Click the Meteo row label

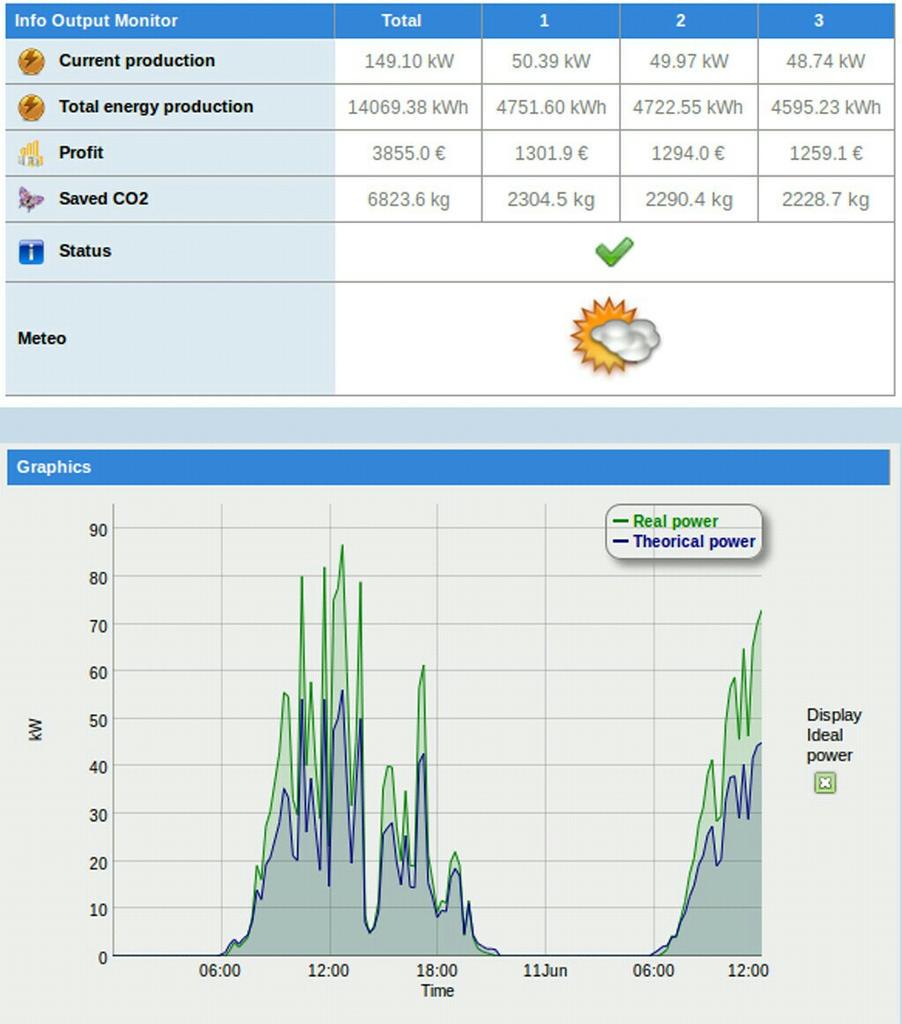pos(42,338)
